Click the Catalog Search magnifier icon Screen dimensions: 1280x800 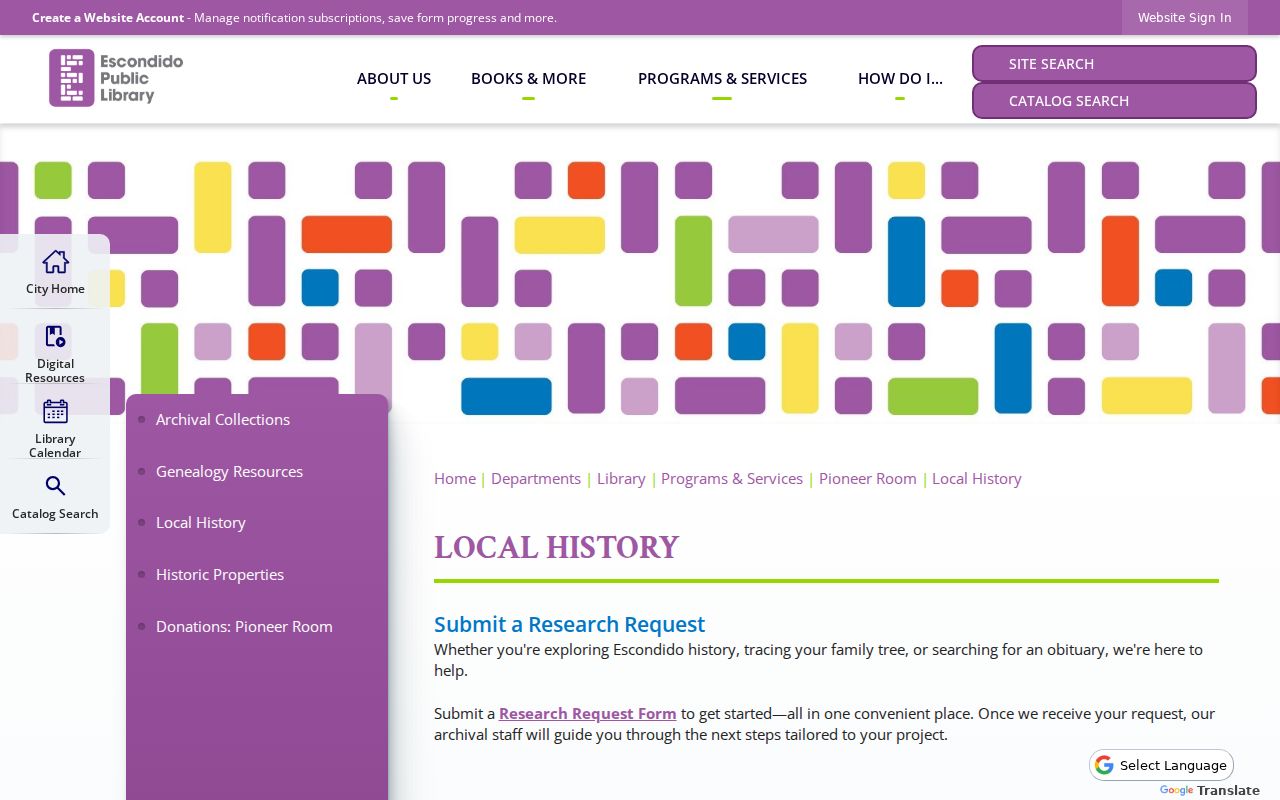tap(55, 486)
